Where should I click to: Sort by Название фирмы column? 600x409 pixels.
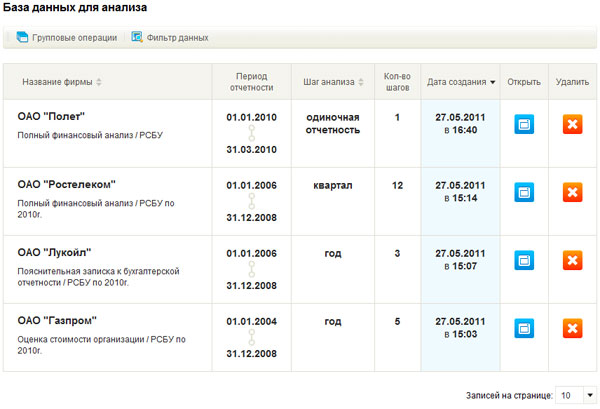62,82
